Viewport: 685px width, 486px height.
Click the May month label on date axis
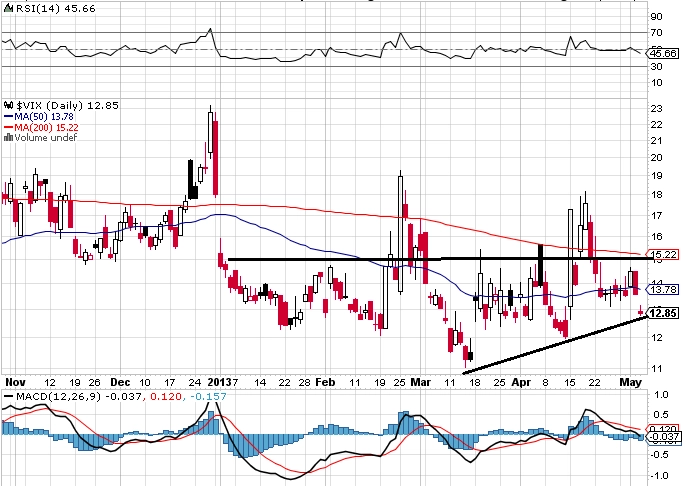(x=631, y=382)
